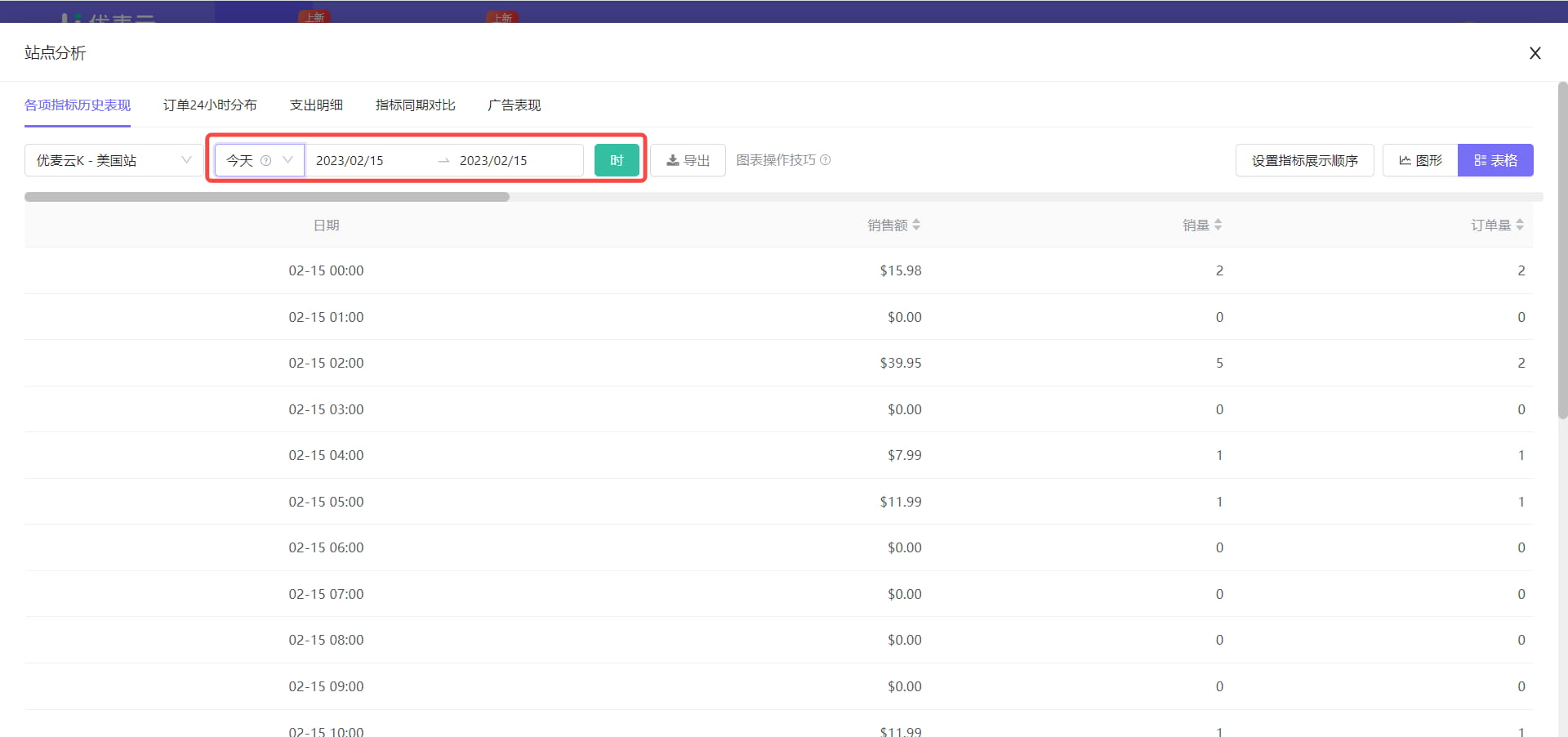Screen dimensions: 1568x737
Task: Select the 02-15 09:00 row date
Action: (x=326, y=686)
